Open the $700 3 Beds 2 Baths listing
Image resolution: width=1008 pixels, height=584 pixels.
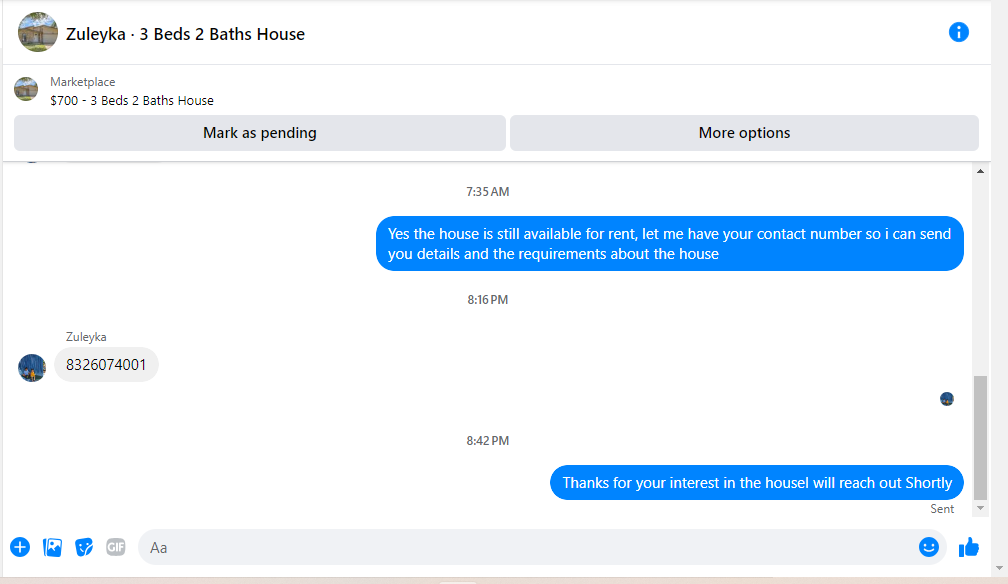tap(132, 100)
